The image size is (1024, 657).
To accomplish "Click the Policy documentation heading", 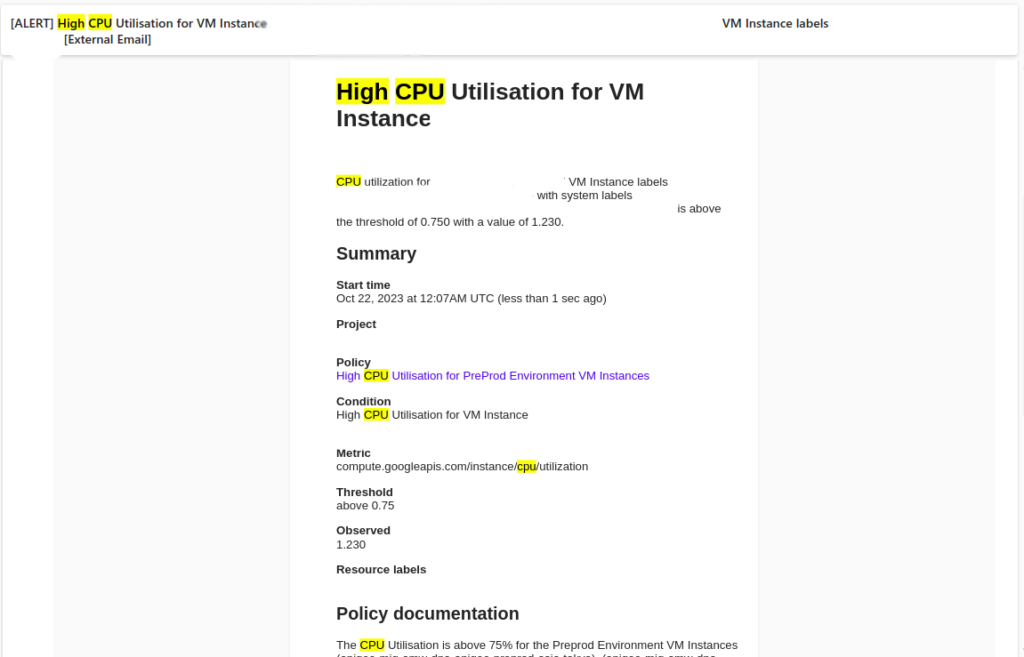I will click(x=427, y=614).
